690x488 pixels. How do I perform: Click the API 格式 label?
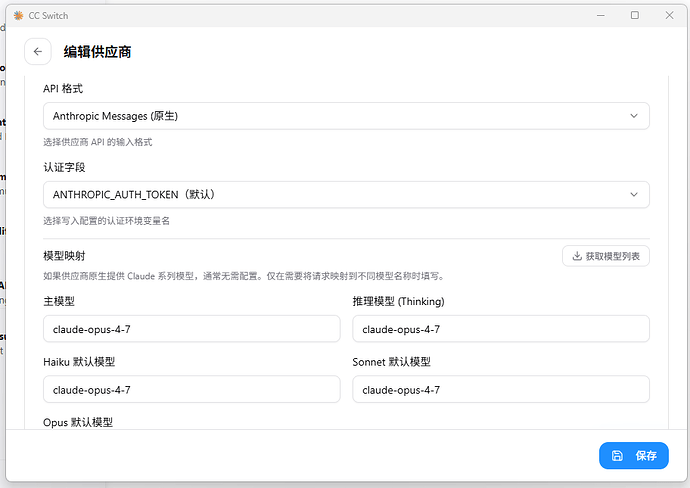(x=63, y=88)
